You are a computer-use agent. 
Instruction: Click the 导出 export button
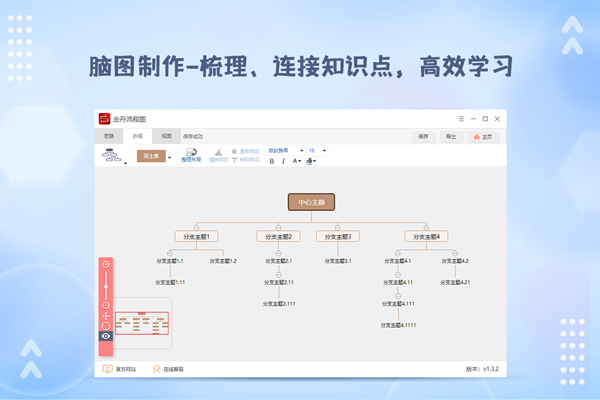click(x=451, y=135)
